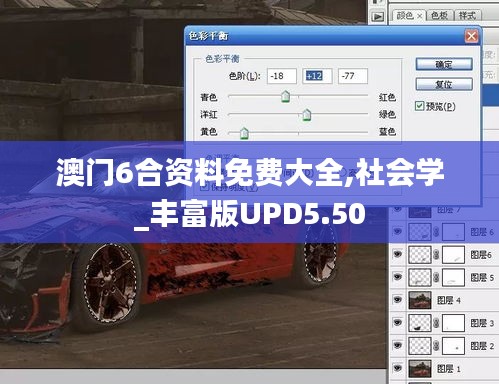Select the 图层 4 layer thumbnail
The image size is (499, 384).
tap(420, 300)
